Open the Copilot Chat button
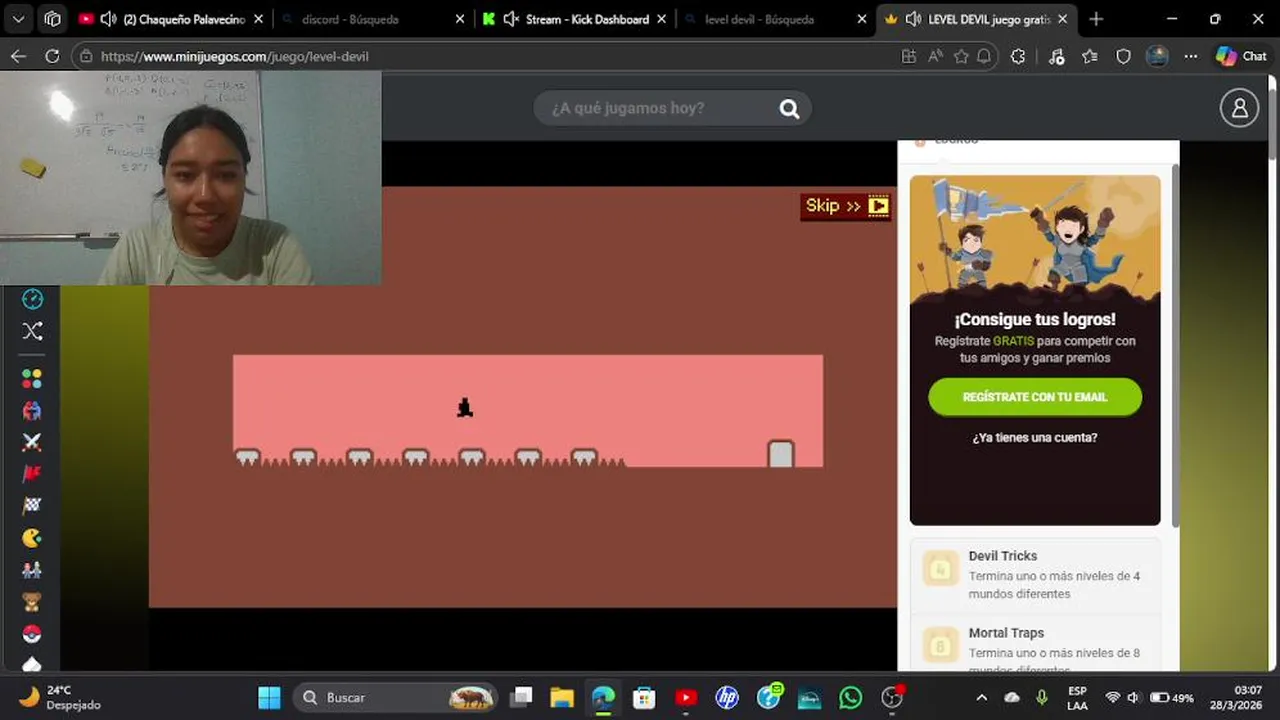This screenshot has width=1280, height=720. [1241, 56]
